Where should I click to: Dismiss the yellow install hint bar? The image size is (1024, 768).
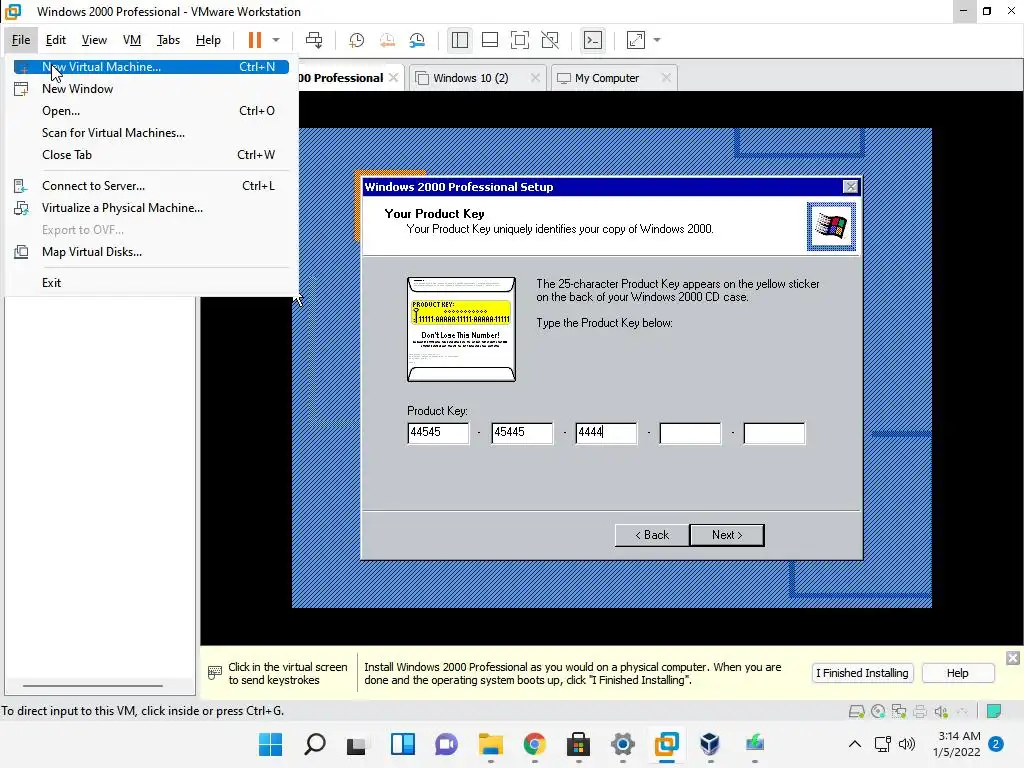point(1012,658)
